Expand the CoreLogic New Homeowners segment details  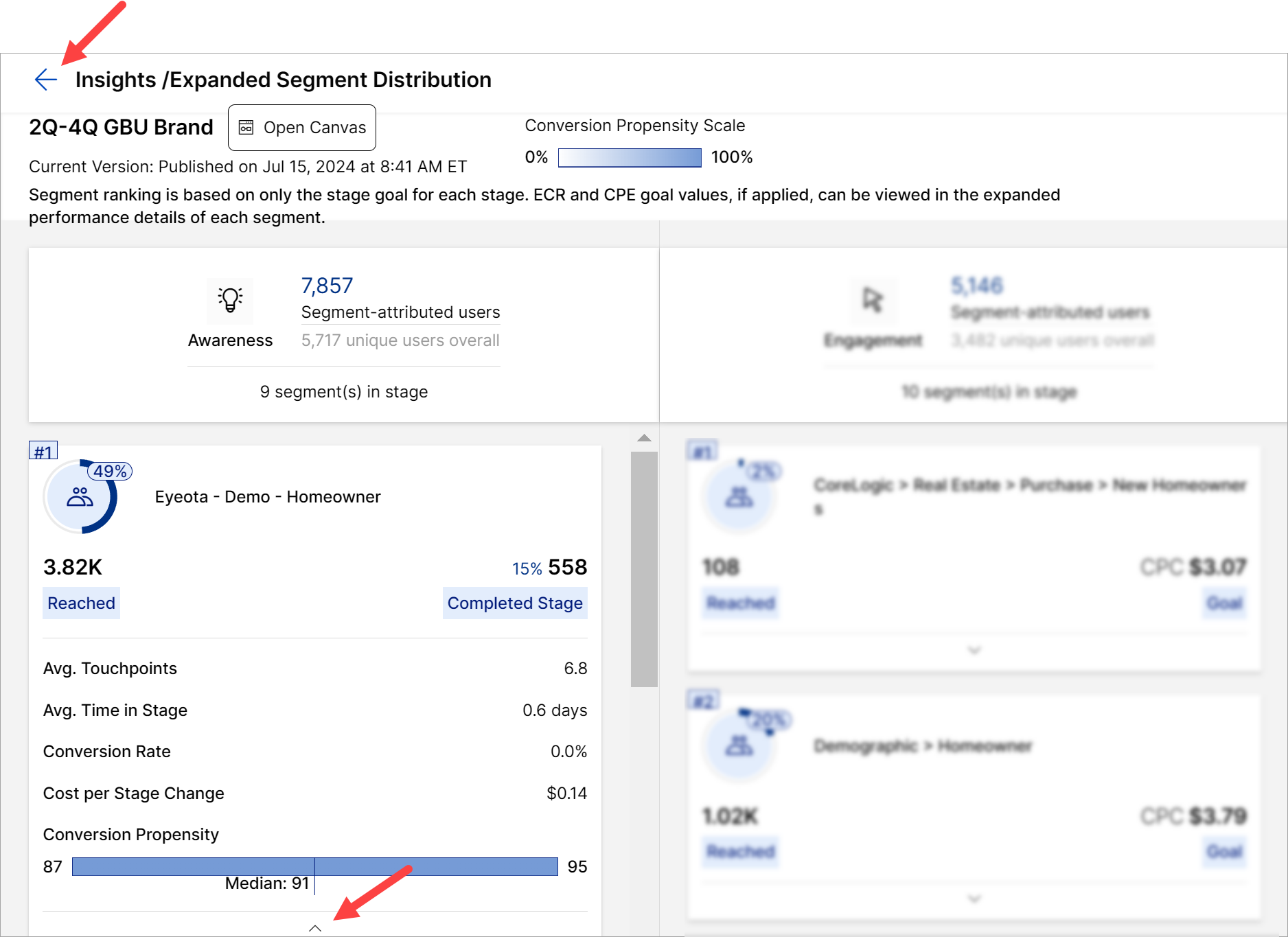974,649
